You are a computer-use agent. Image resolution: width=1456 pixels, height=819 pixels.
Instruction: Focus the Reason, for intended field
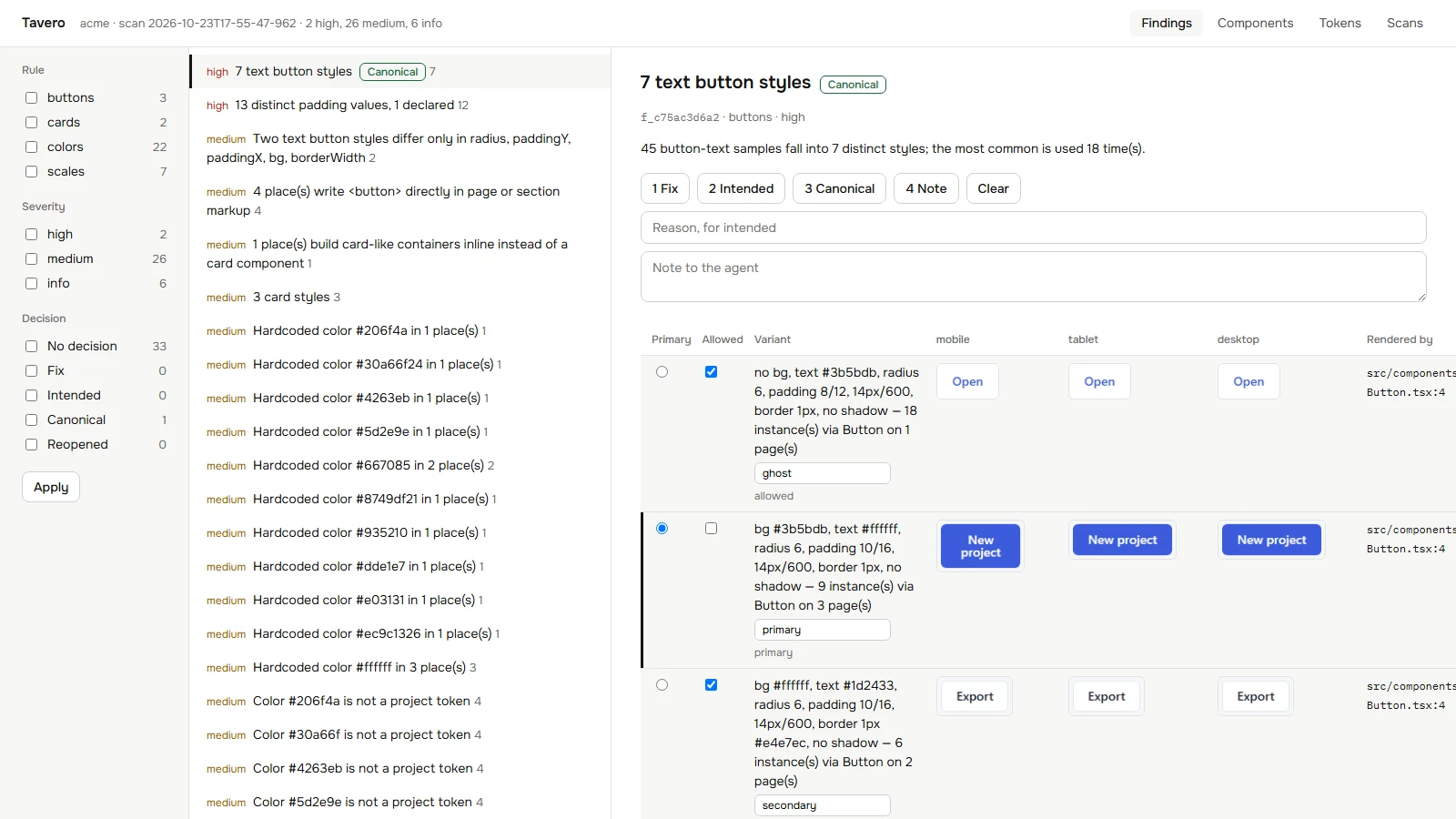click(x=1033, y=227)
